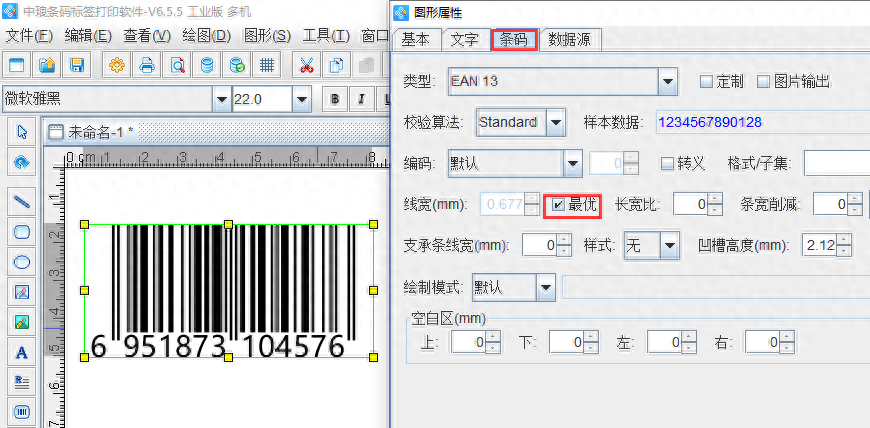Switch to the 基本 tab
870x428 pixels.
[x=416, y=39]
